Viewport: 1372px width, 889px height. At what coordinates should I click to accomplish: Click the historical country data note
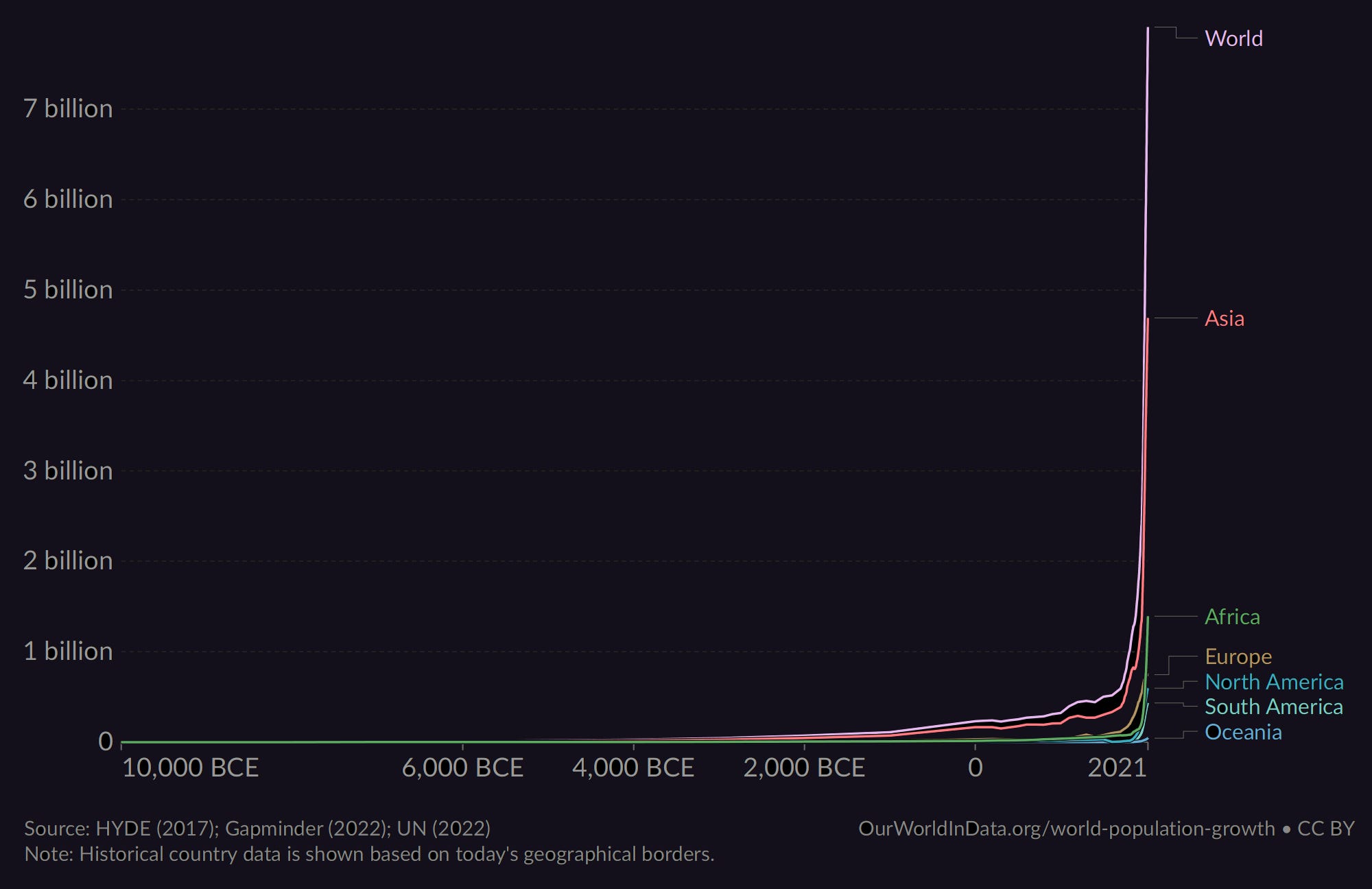tap(369, 854)
